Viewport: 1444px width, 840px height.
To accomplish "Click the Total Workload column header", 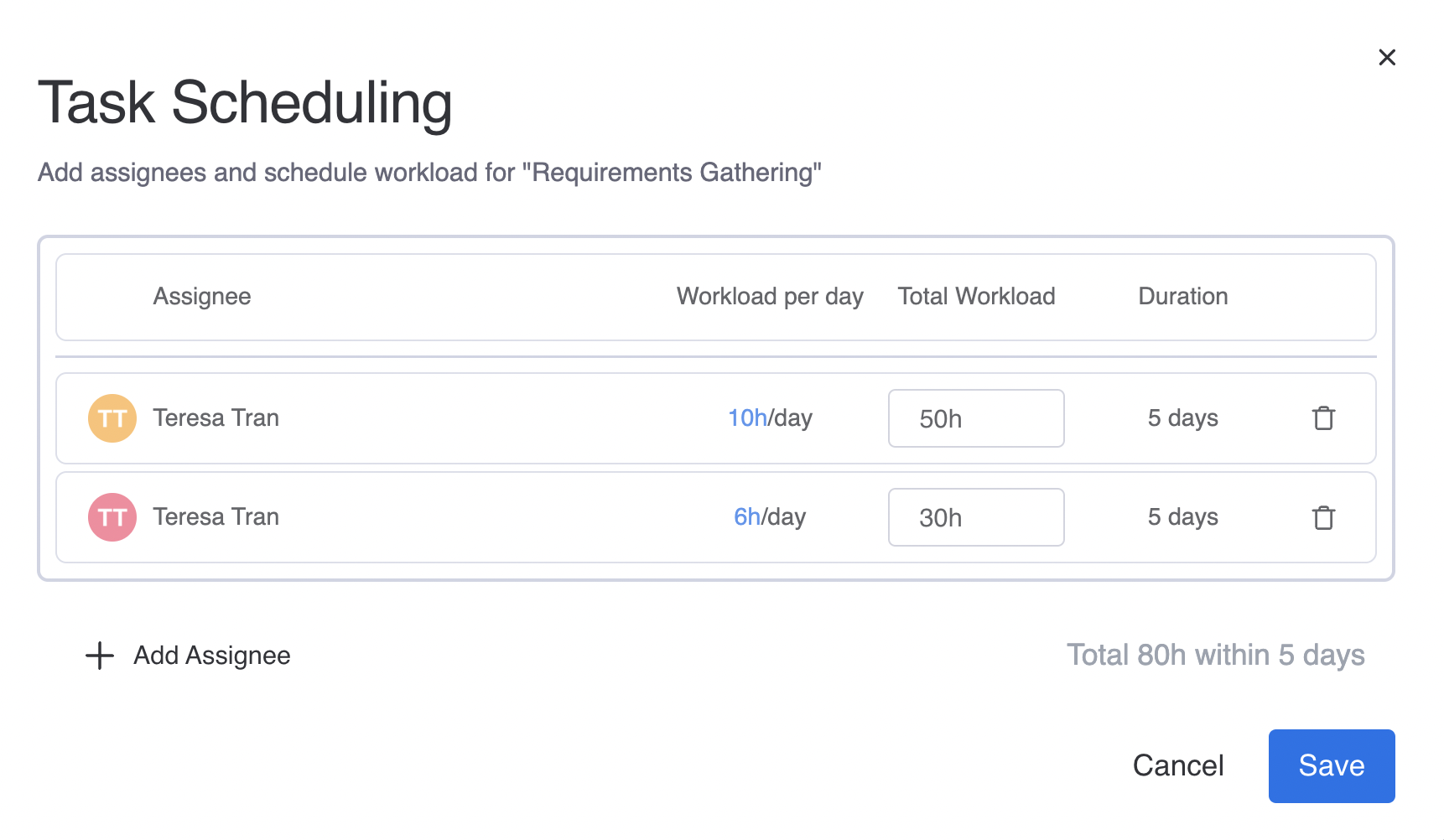I will [x=976, y=296].
